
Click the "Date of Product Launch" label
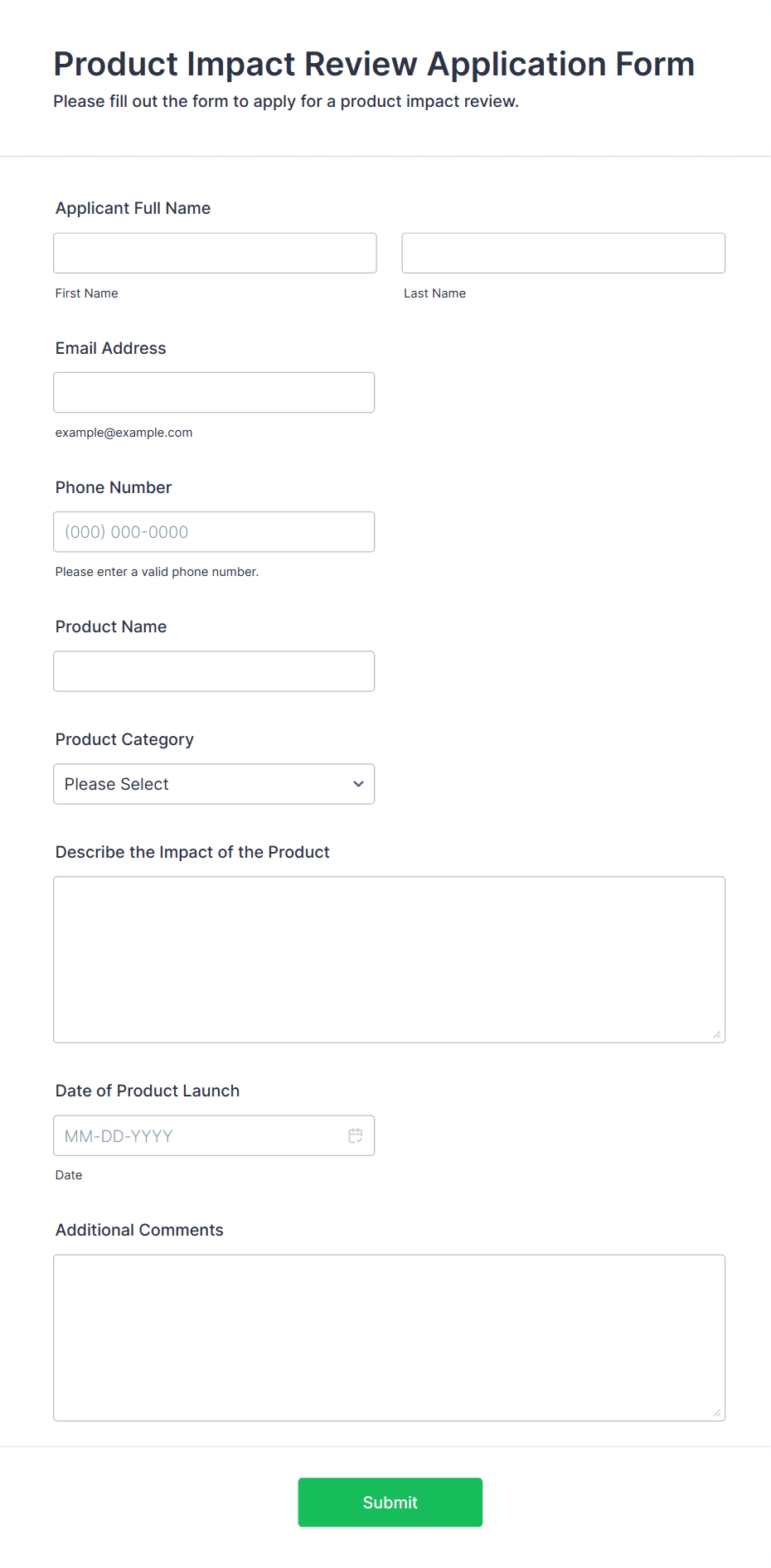pyautogui.click(x=148, y=1091)
